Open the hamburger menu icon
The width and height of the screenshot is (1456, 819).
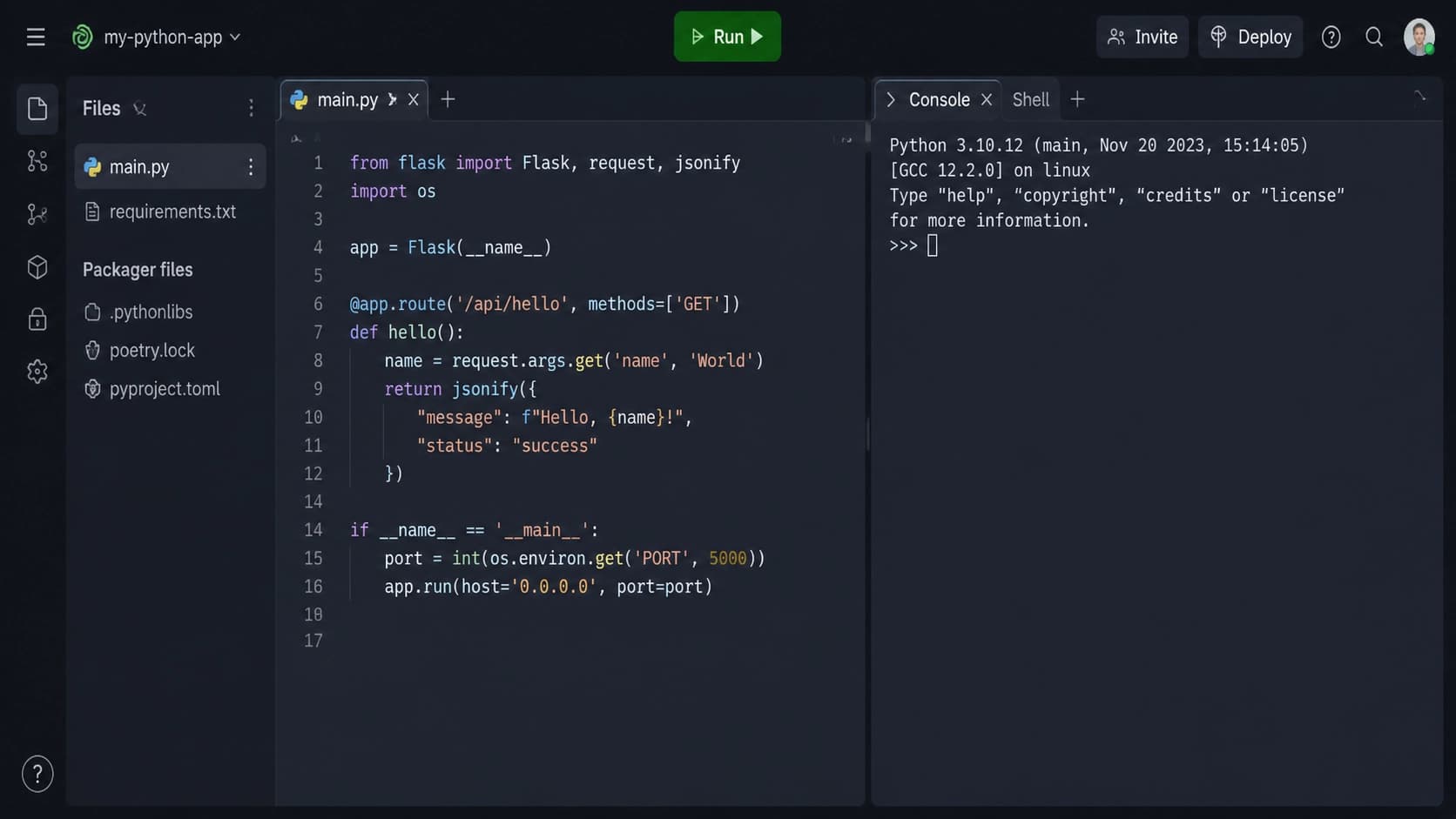tap(36, 37)
